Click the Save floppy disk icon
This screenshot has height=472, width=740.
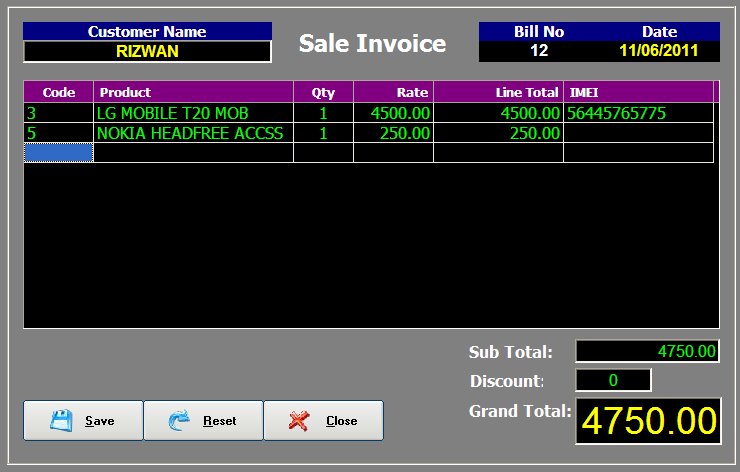tap(62, 421)
